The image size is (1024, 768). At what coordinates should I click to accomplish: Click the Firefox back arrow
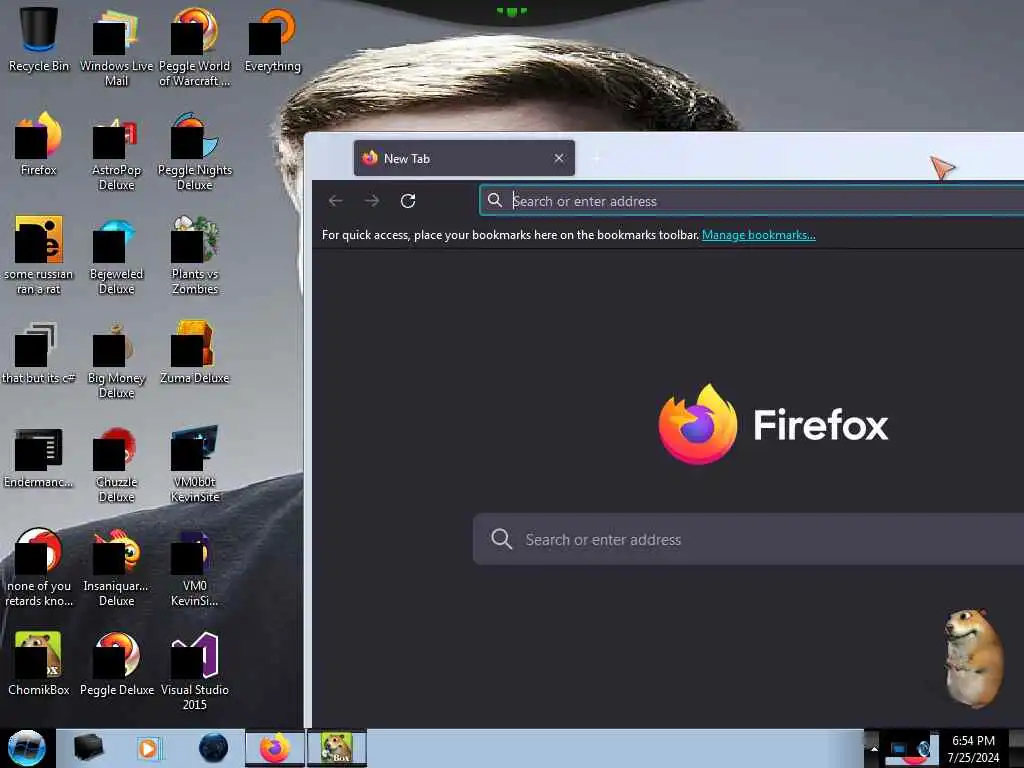(x=336, y=201)
